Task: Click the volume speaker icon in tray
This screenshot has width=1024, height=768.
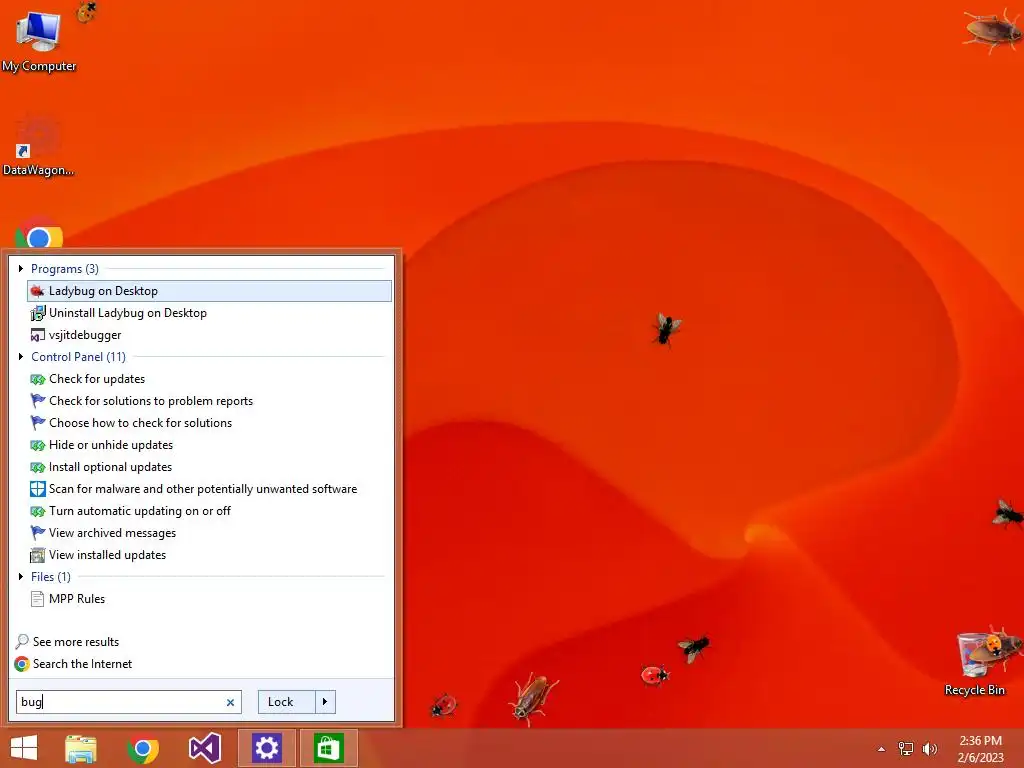Action: (929, 749)
